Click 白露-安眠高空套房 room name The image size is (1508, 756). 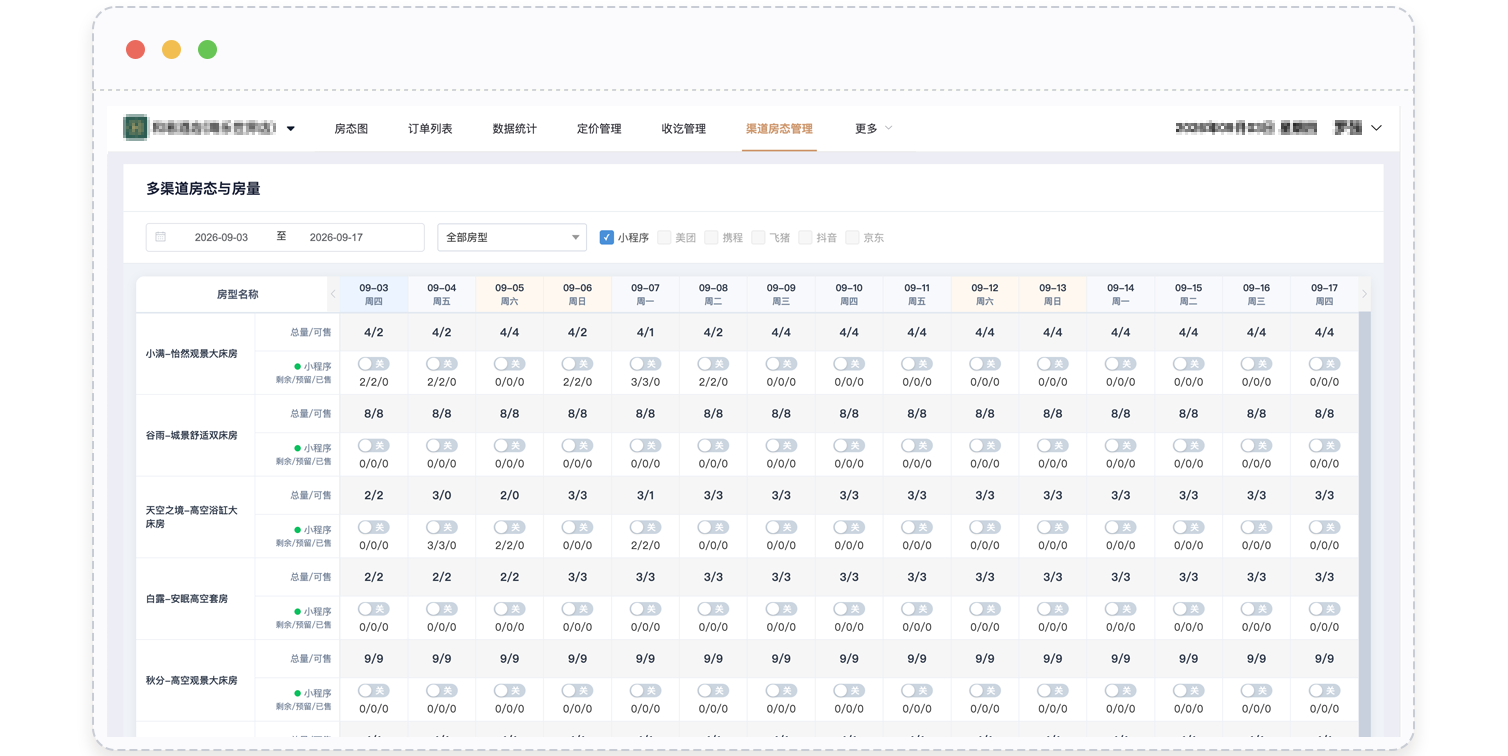187,599
